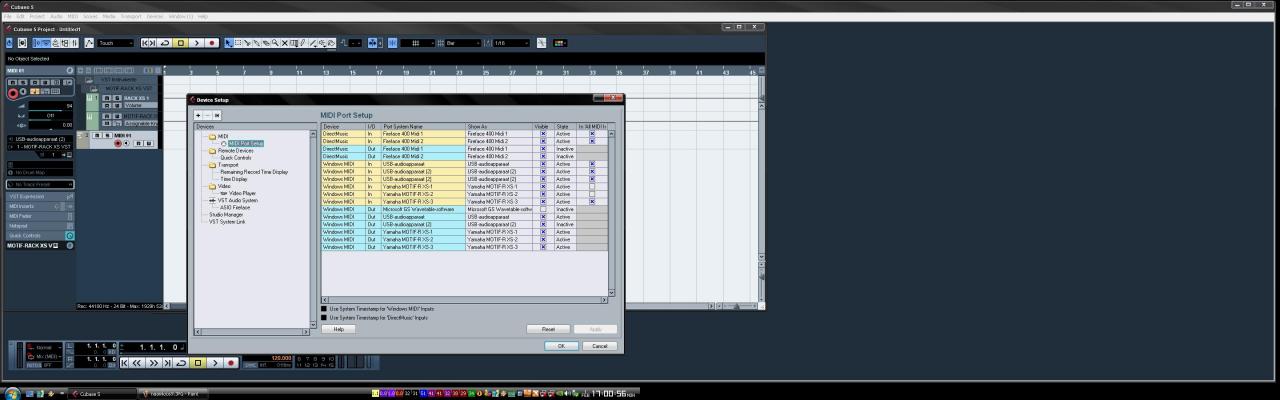Toggle the Cycle loop button in toolbar

click(x=165, y=43)
